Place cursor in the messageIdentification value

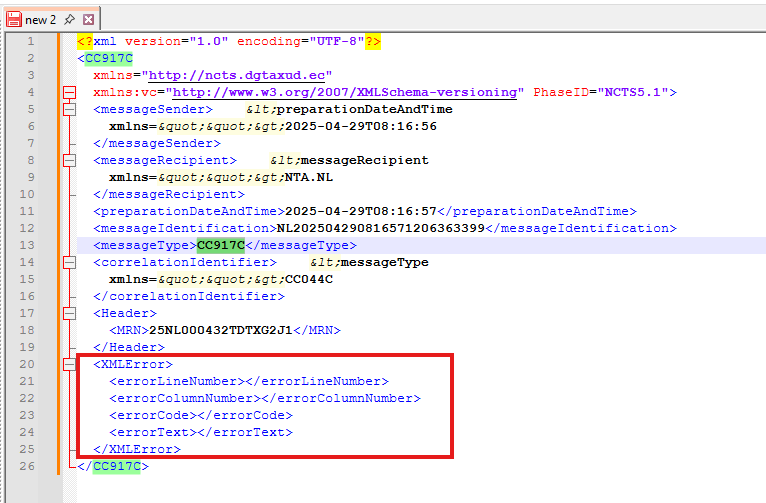pos(380,228)
